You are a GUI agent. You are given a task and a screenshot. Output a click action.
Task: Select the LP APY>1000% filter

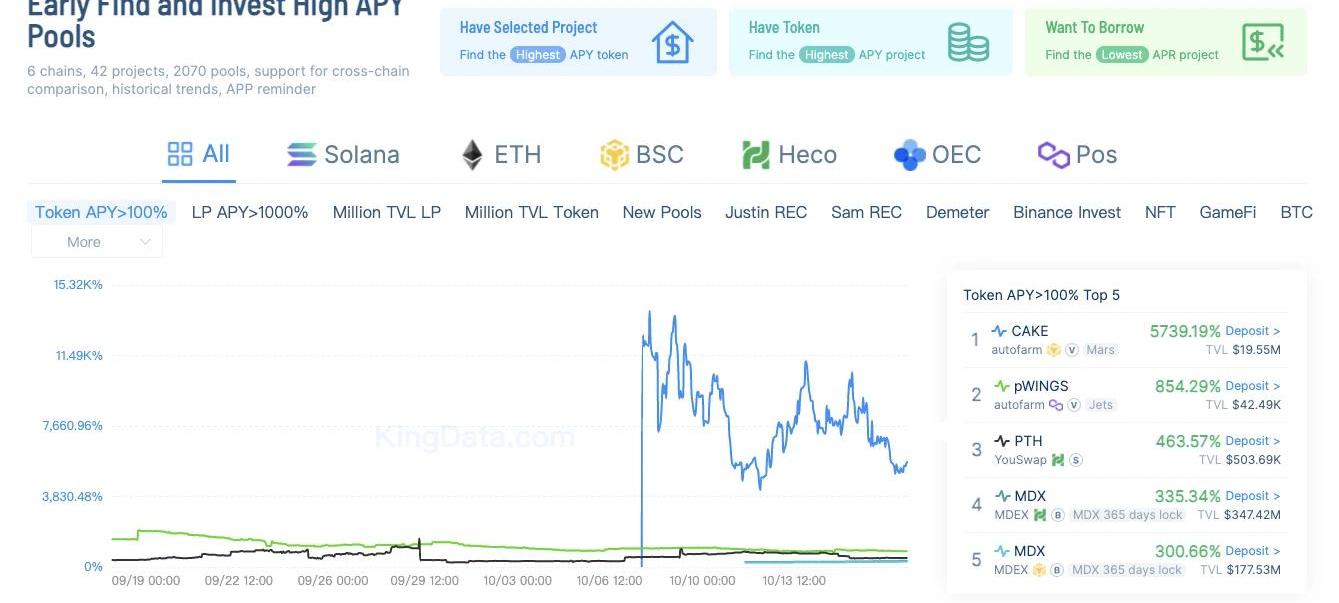(x=250, y=212)
